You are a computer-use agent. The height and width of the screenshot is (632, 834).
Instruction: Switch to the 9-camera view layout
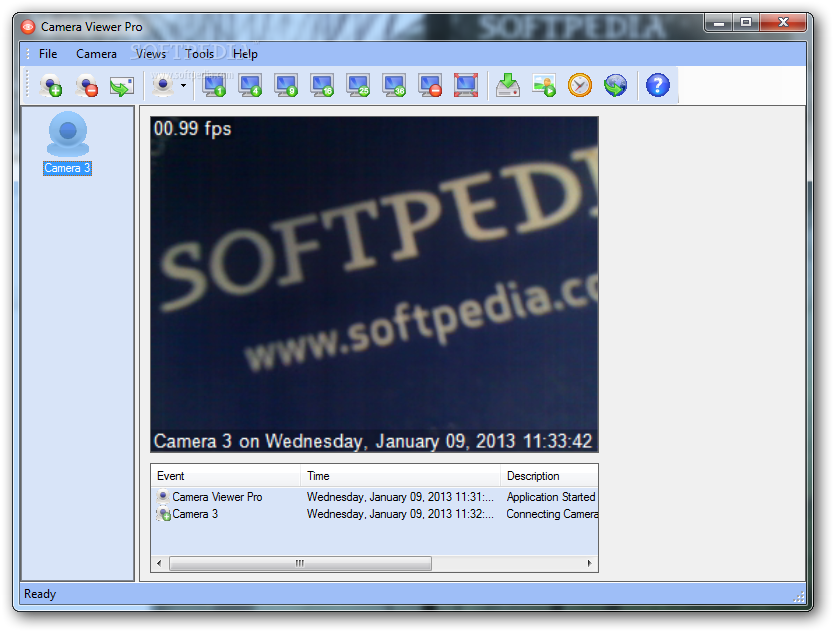click(286, 85)
